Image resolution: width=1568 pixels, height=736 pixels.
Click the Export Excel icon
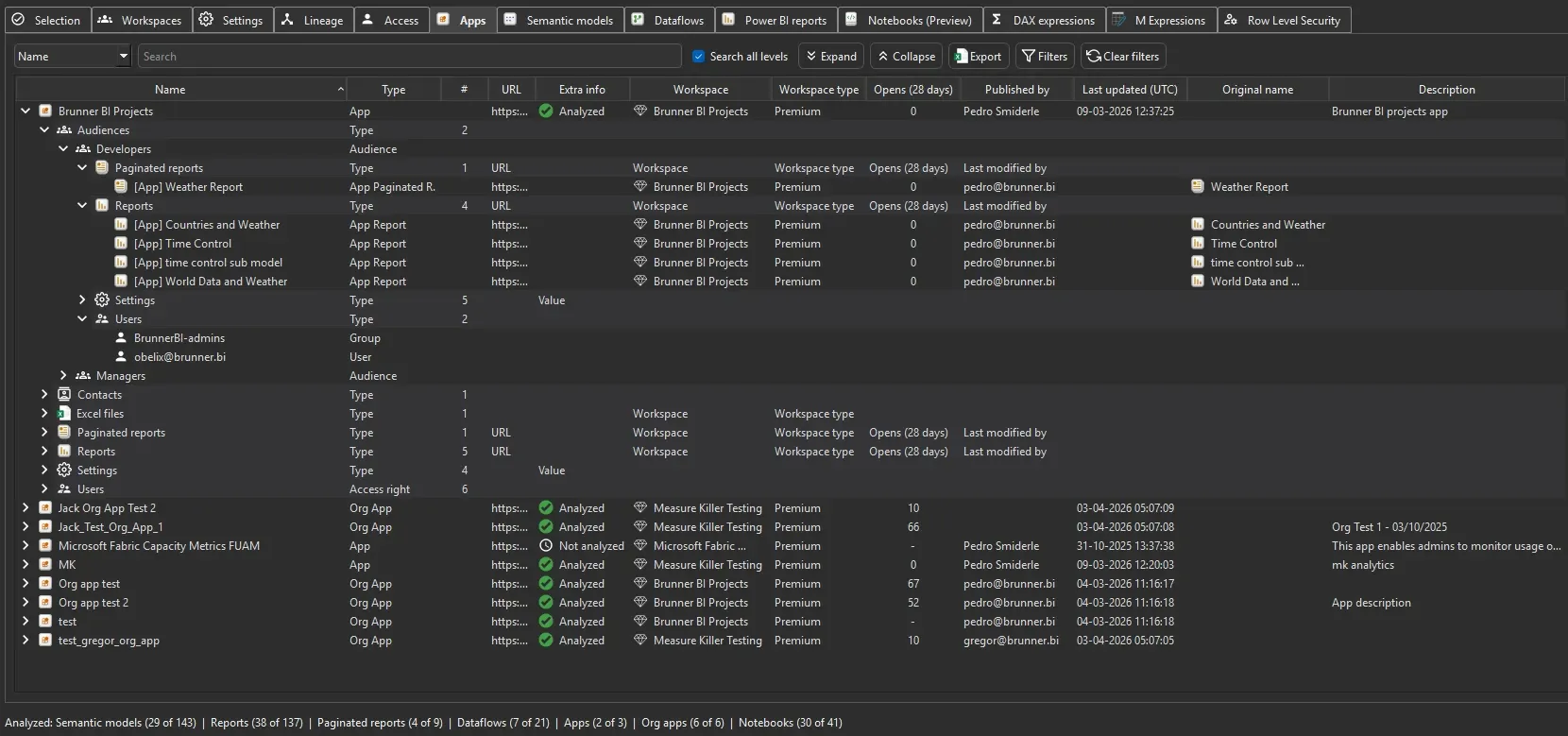coord(961,57)
